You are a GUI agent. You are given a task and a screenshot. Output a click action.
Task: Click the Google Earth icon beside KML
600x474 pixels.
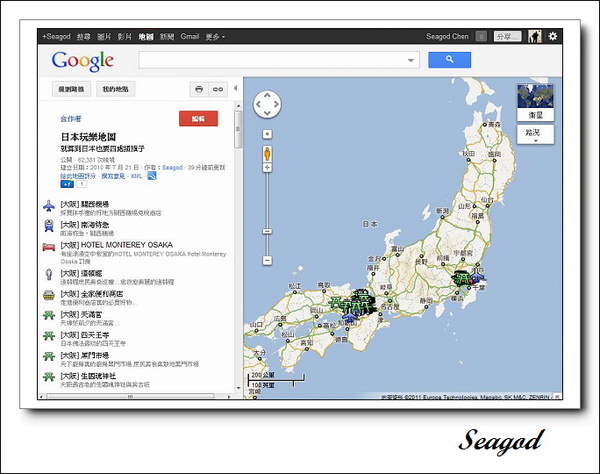coord(152,176)
